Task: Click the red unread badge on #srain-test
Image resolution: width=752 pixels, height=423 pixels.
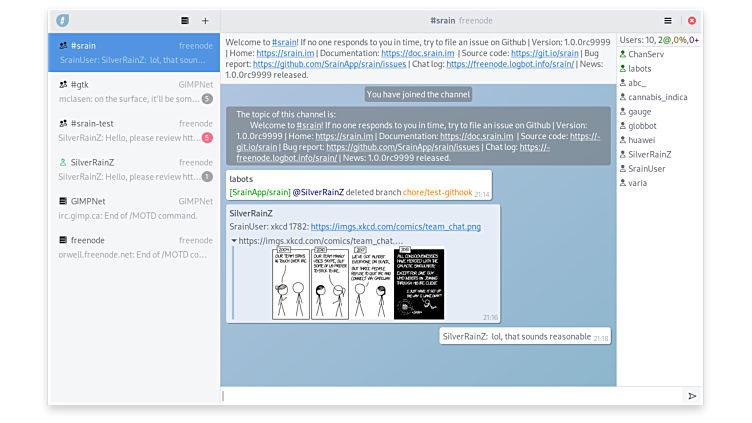Action: coord(207,137)
